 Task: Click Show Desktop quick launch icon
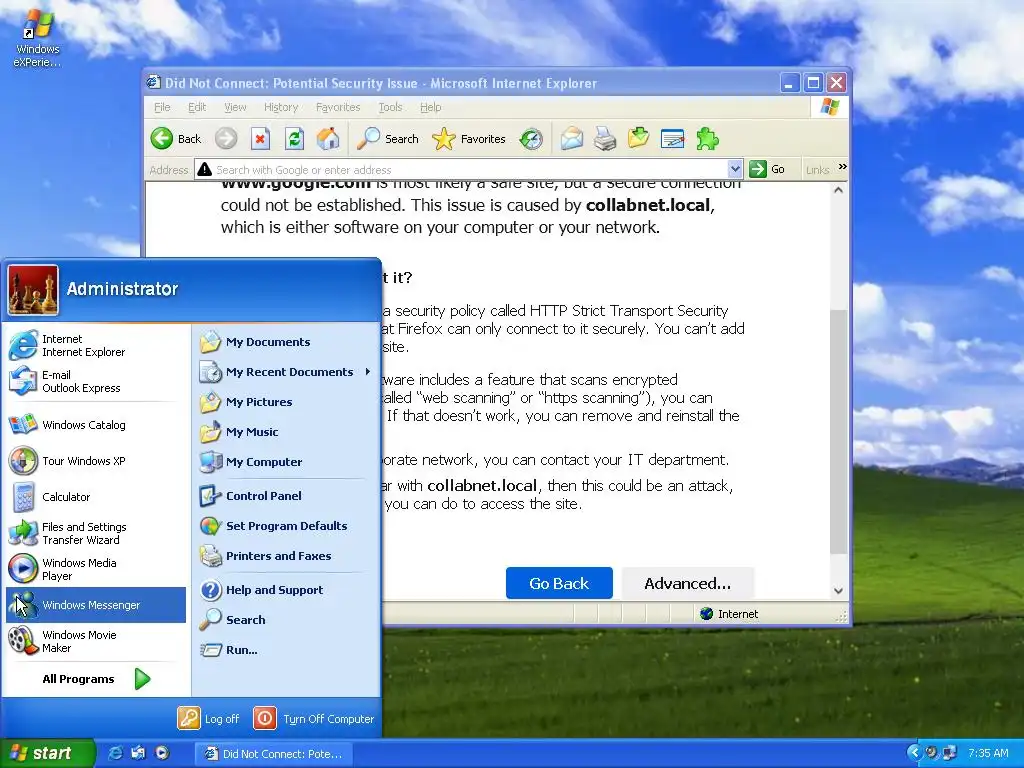138,753
